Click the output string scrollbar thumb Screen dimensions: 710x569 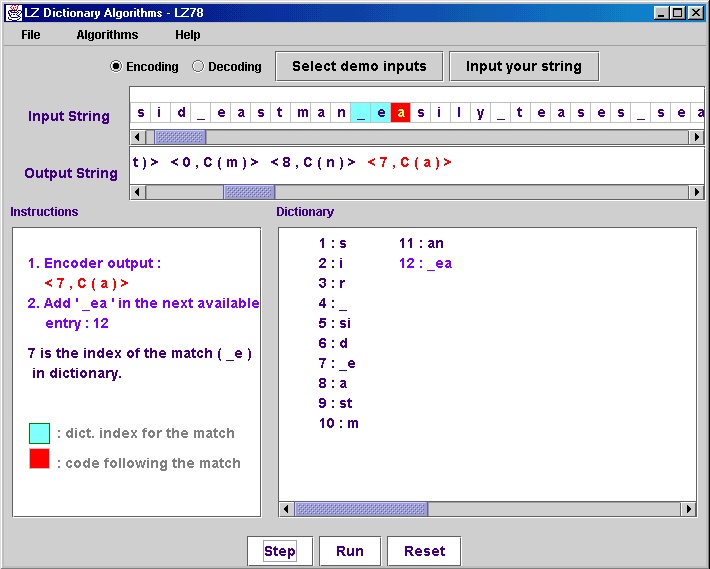point(249,192)
